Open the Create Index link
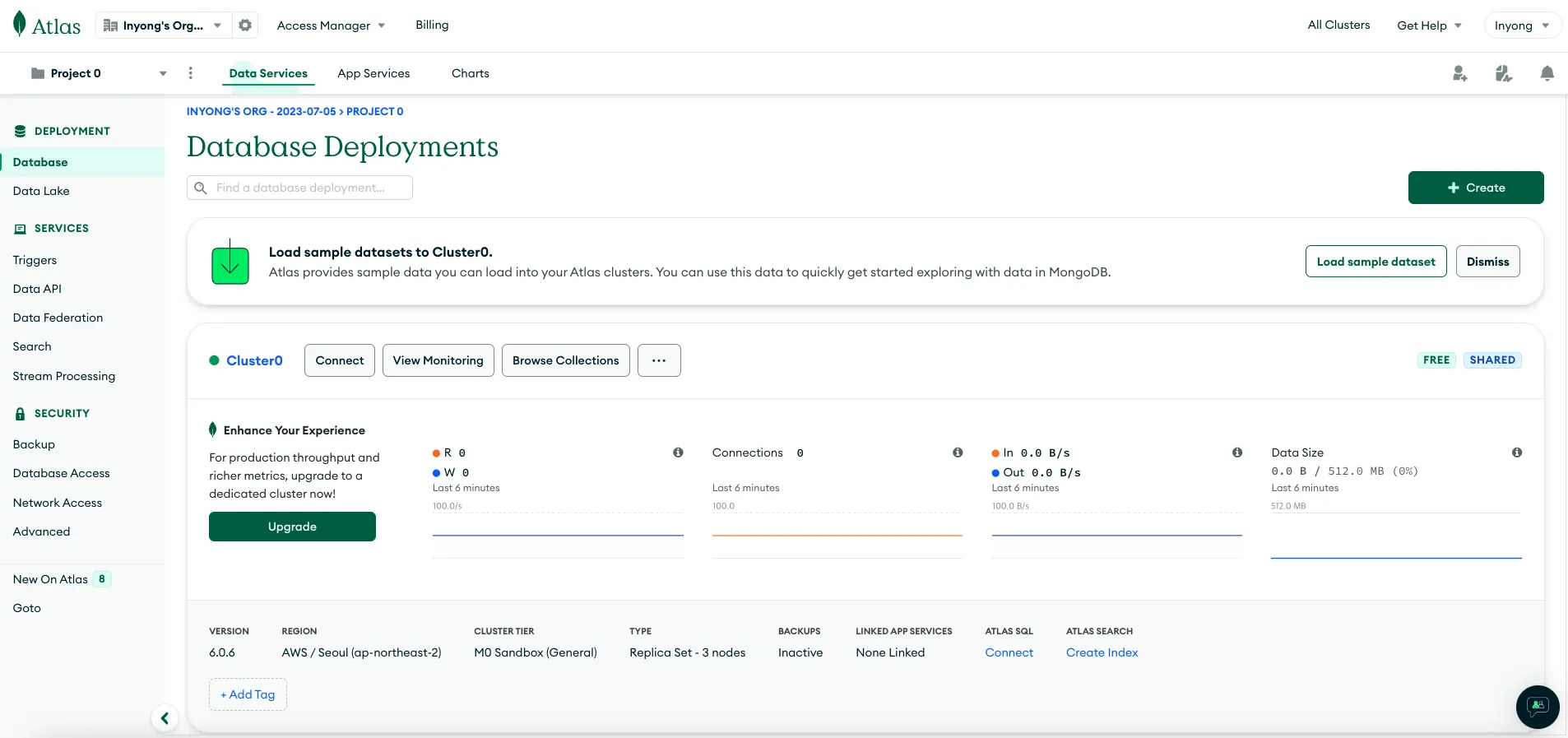This screenshot has width=1568, height=738. [x=1102, y=652]
